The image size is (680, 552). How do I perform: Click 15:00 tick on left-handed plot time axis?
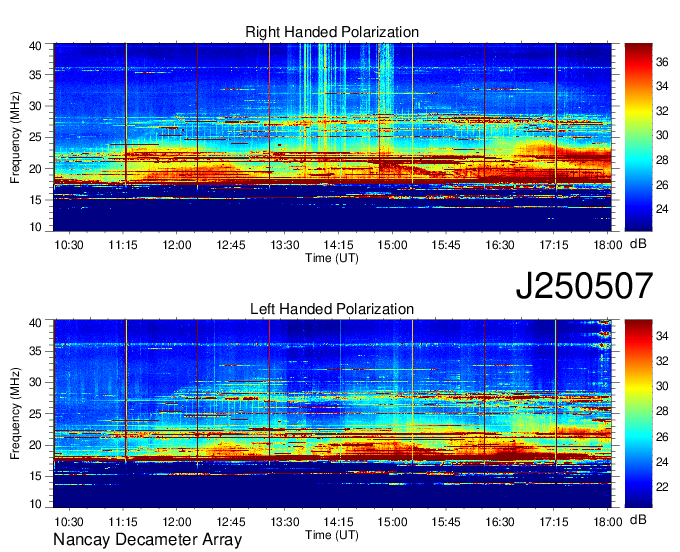392,522
